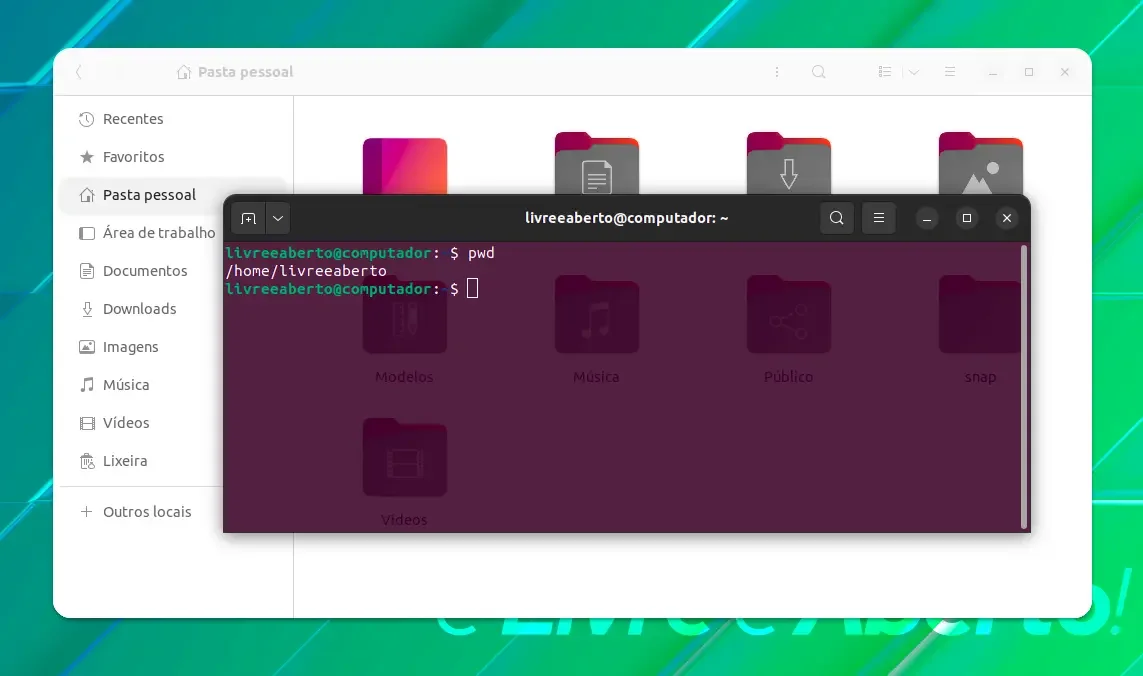Open Favoritos in the sidebar
The width and height of the screenshot is (1143, 676).
click(x=173, y=157)
